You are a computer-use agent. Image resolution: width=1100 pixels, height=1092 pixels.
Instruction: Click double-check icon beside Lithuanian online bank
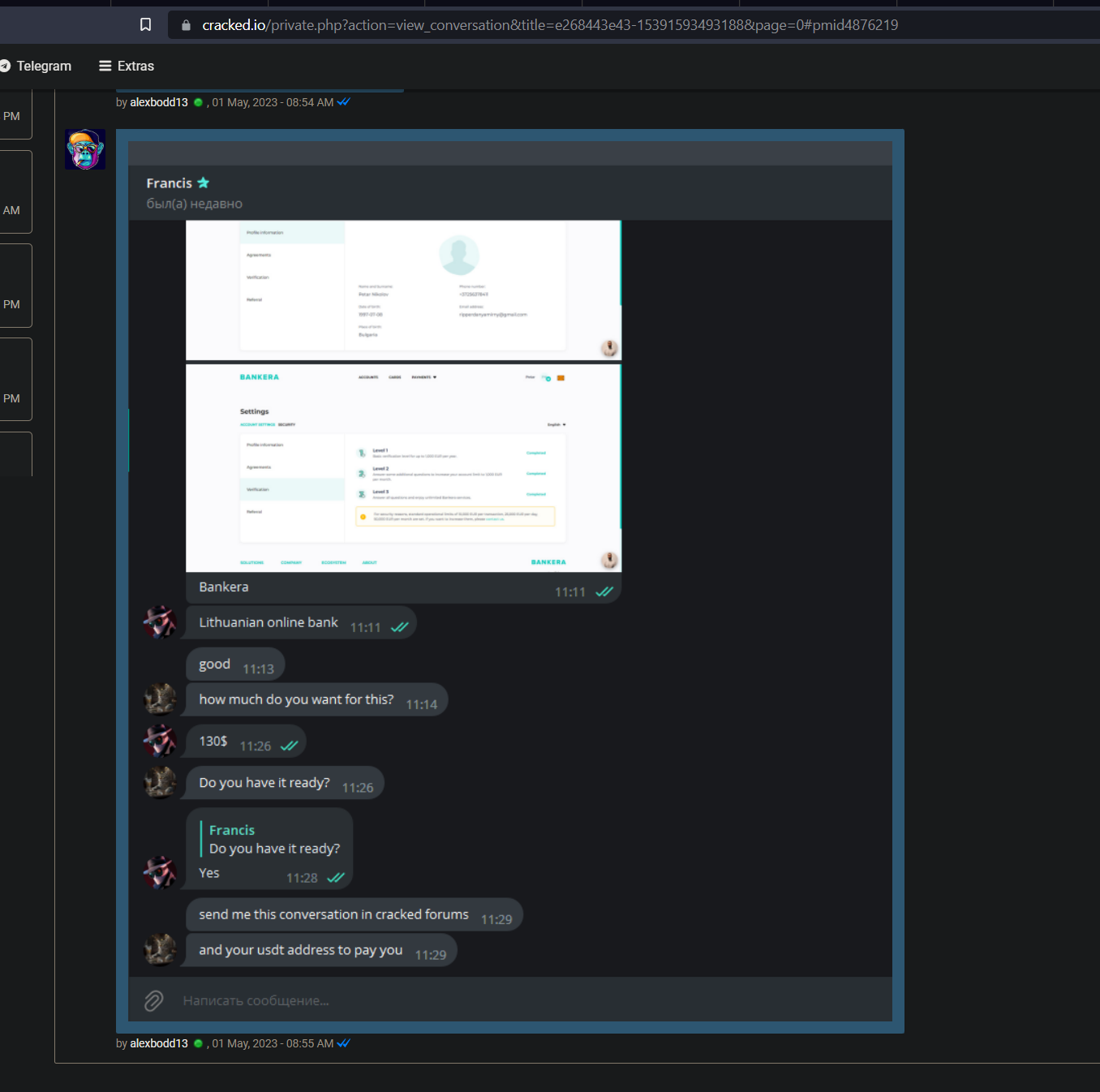399,627
